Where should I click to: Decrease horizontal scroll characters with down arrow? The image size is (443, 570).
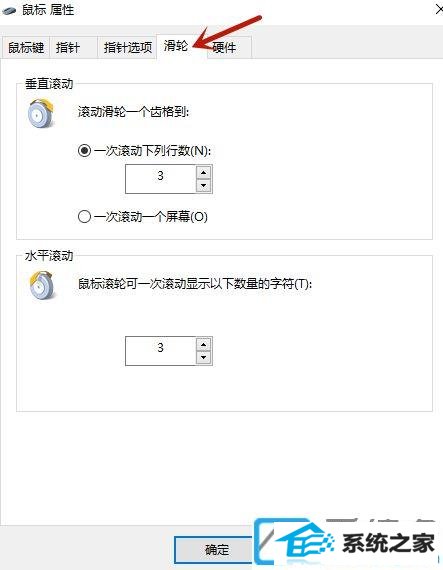click(x=204, y=358)
